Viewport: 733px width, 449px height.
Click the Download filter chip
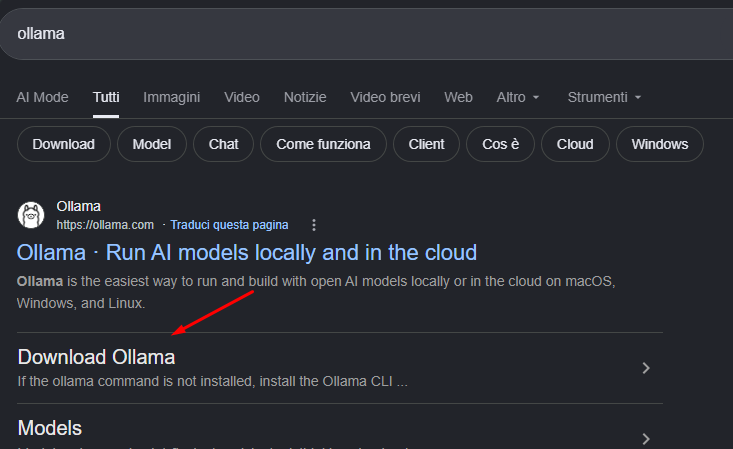click(x=64, y=144)
